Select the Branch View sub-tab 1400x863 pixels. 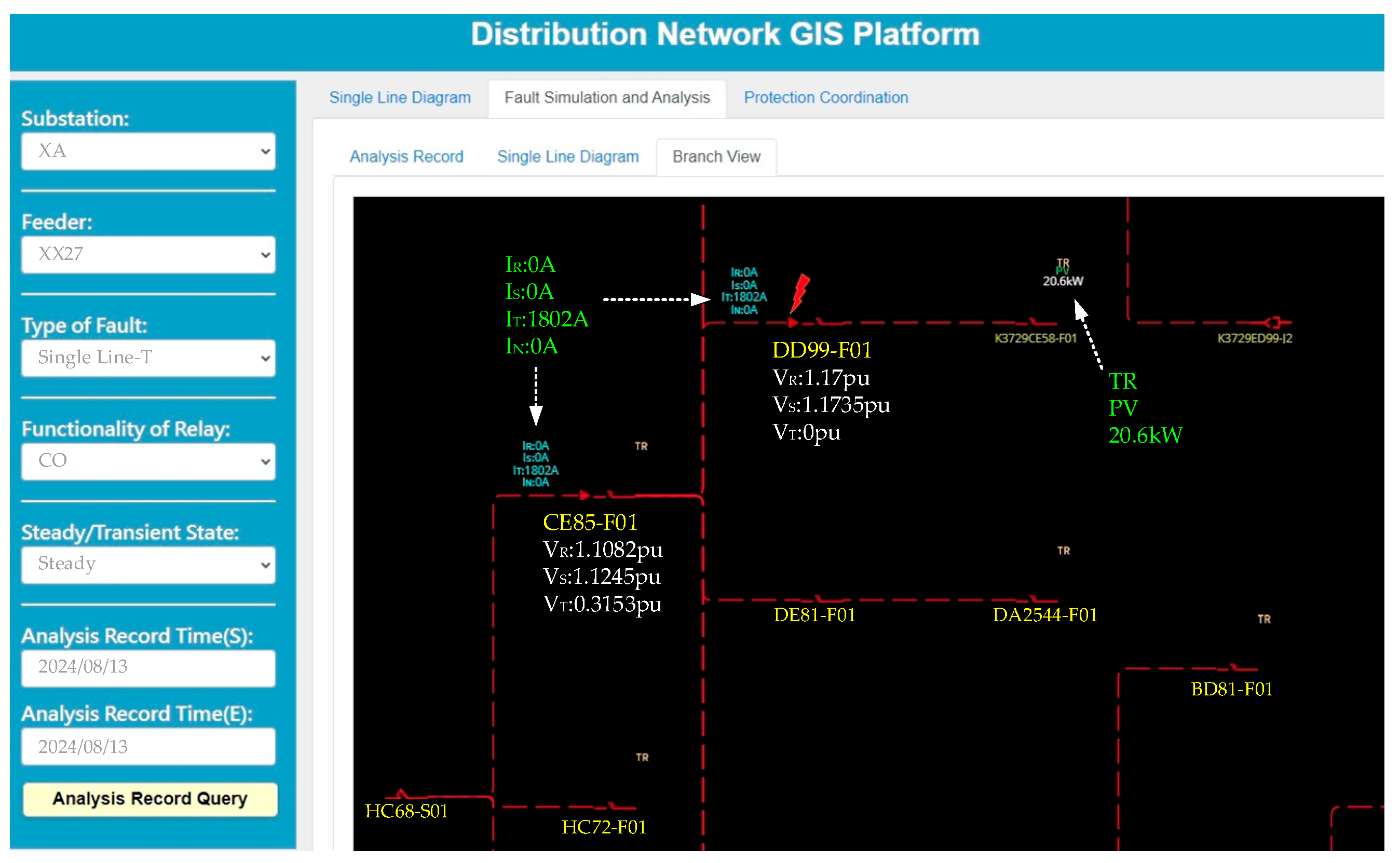point(716,157)
